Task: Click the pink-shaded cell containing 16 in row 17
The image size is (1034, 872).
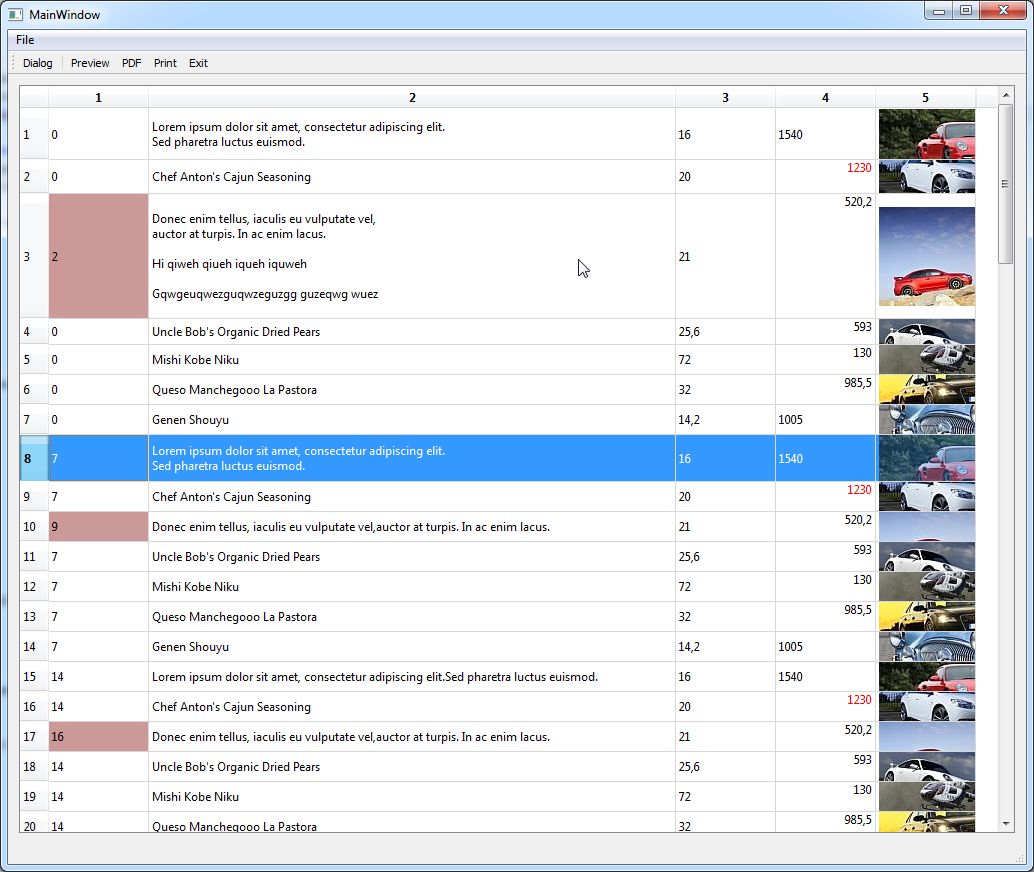Action: tap(98, 736)
